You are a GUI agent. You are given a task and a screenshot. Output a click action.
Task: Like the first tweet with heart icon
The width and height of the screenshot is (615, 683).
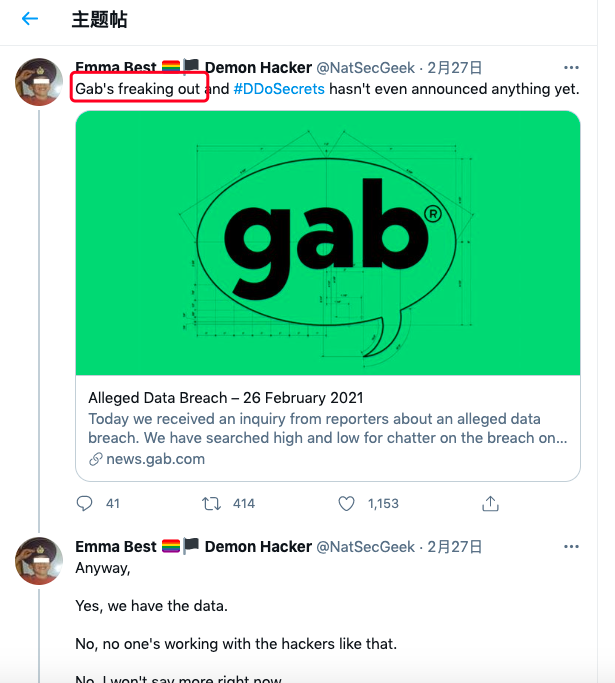click(x=346, y=504)
